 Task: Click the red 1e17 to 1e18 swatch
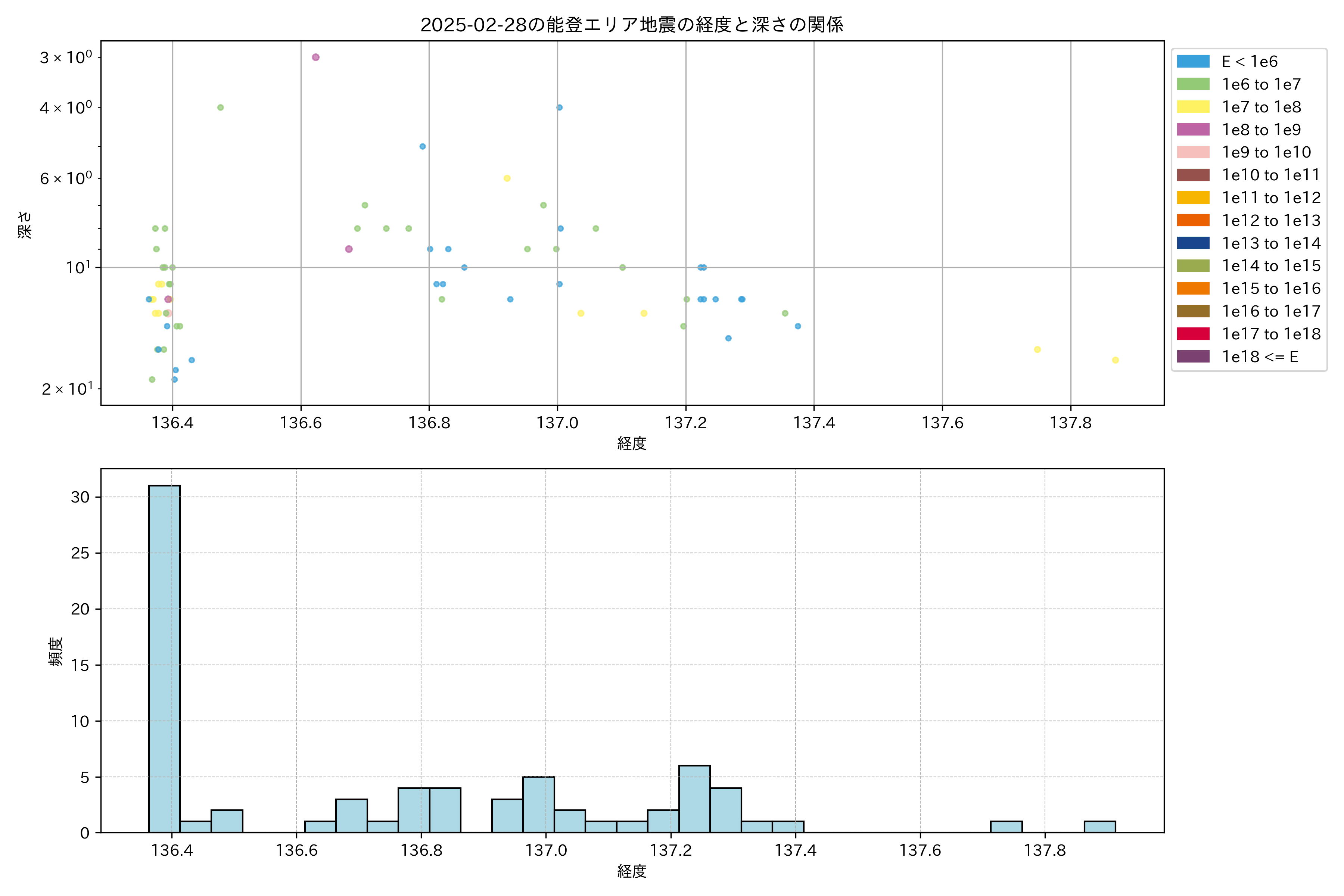click(x=1192, y=334)
